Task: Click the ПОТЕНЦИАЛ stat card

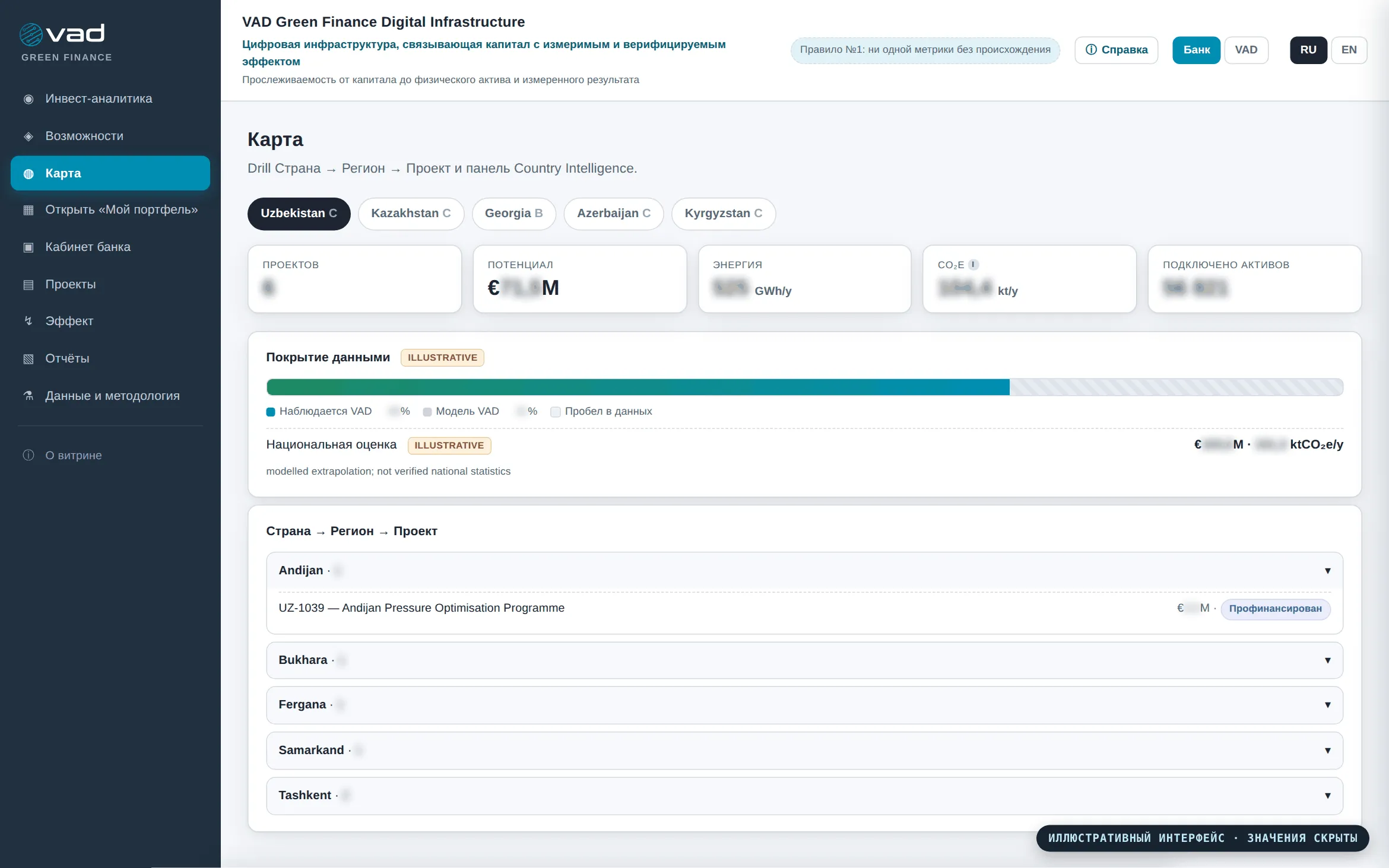Action: (579, 279)
